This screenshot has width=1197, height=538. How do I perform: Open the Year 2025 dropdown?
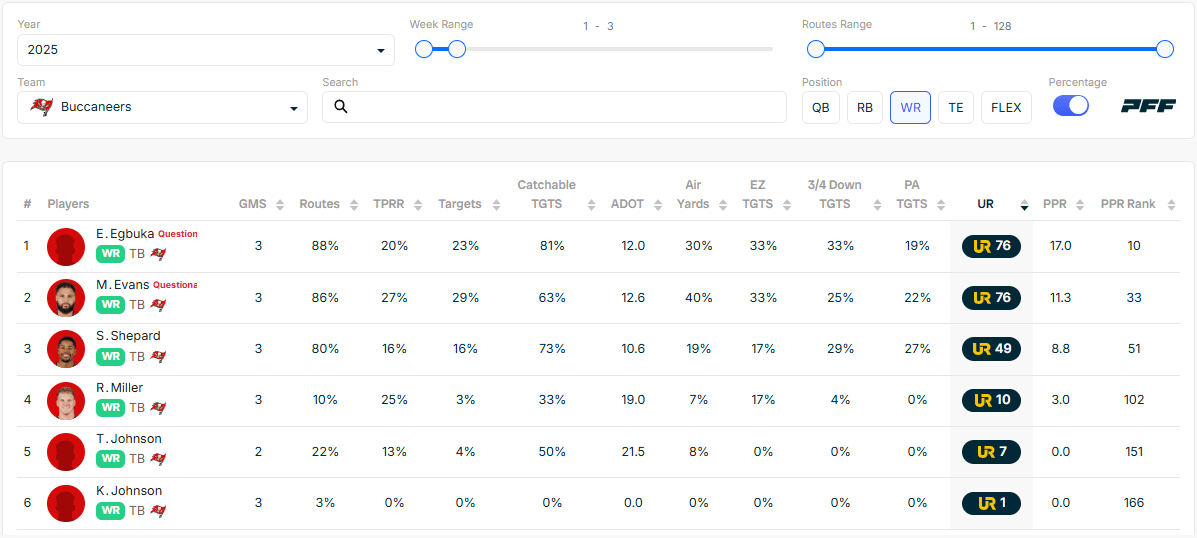pyautogui.click(x=205, y=50)
